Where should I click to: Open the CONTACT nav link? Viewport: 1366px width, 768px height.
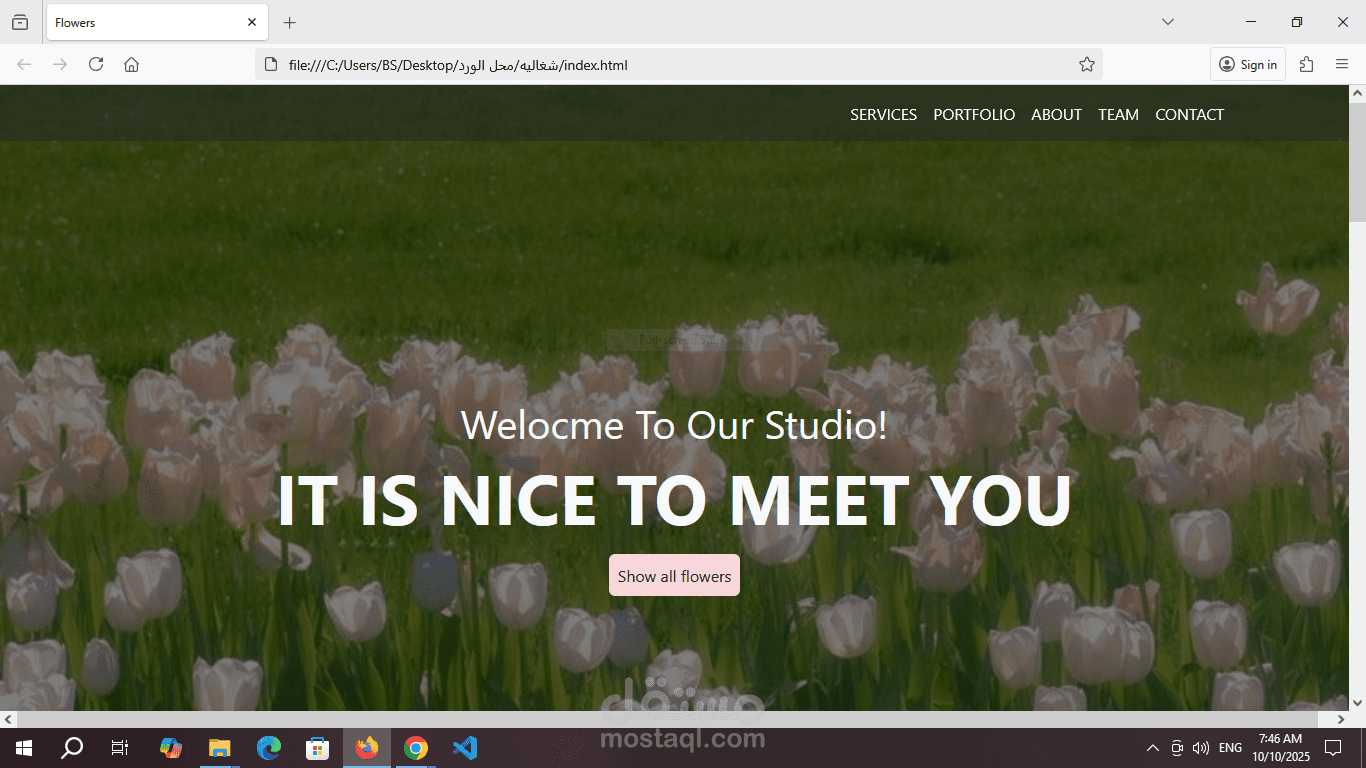1189,114
